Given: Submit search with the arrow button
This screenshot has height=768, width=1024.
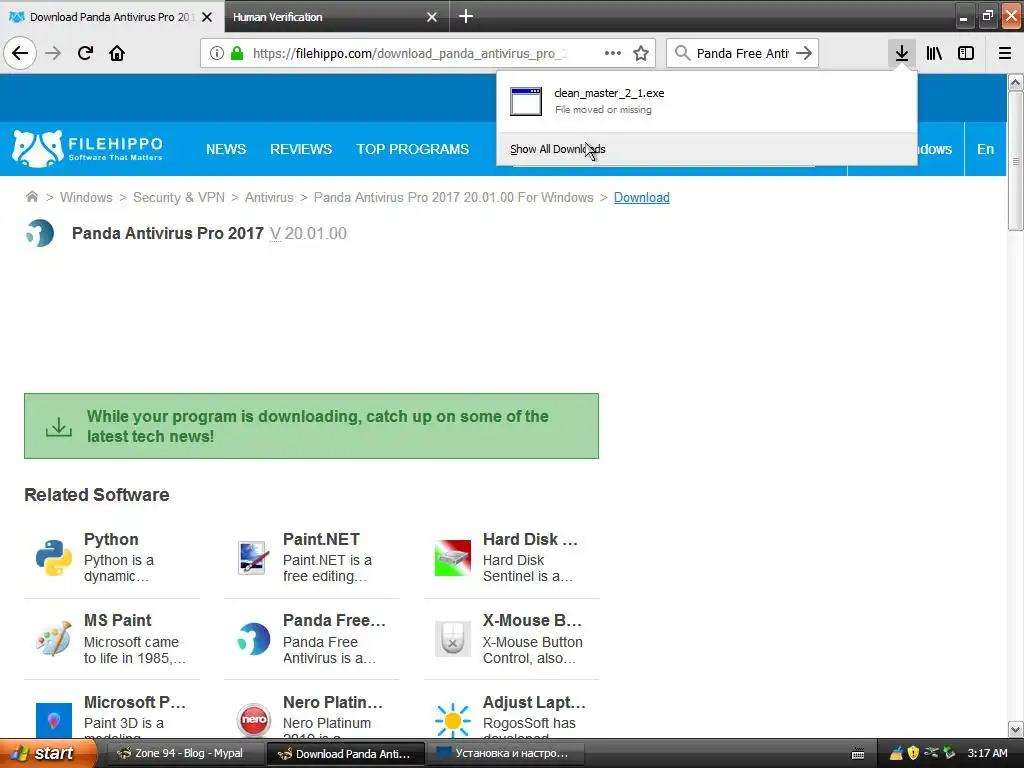Looking at the screenshot, I should [804, 53].
